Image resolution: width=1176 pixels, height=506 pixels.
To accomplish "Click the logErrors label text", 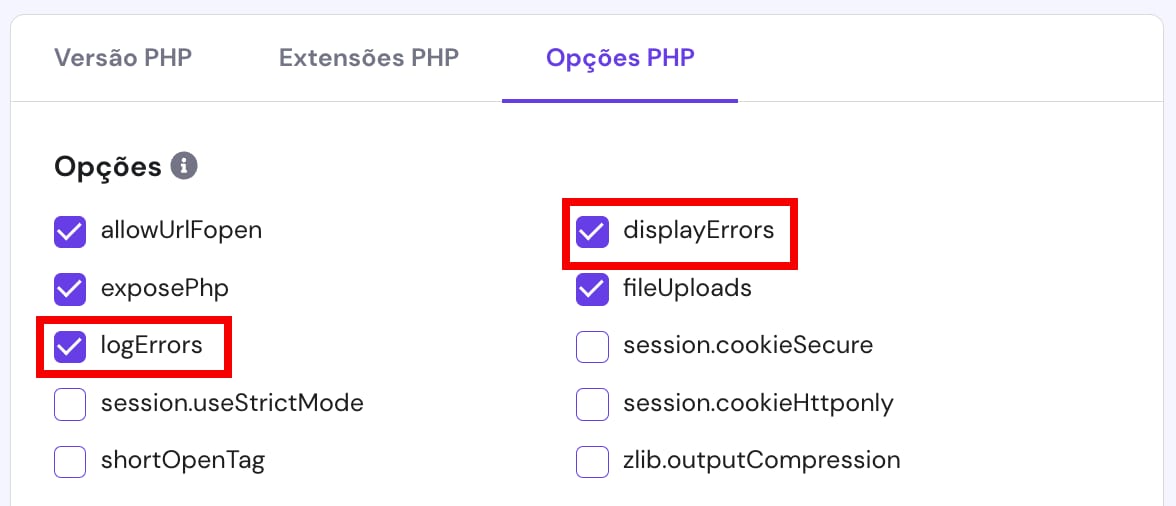I will [152, 346].
